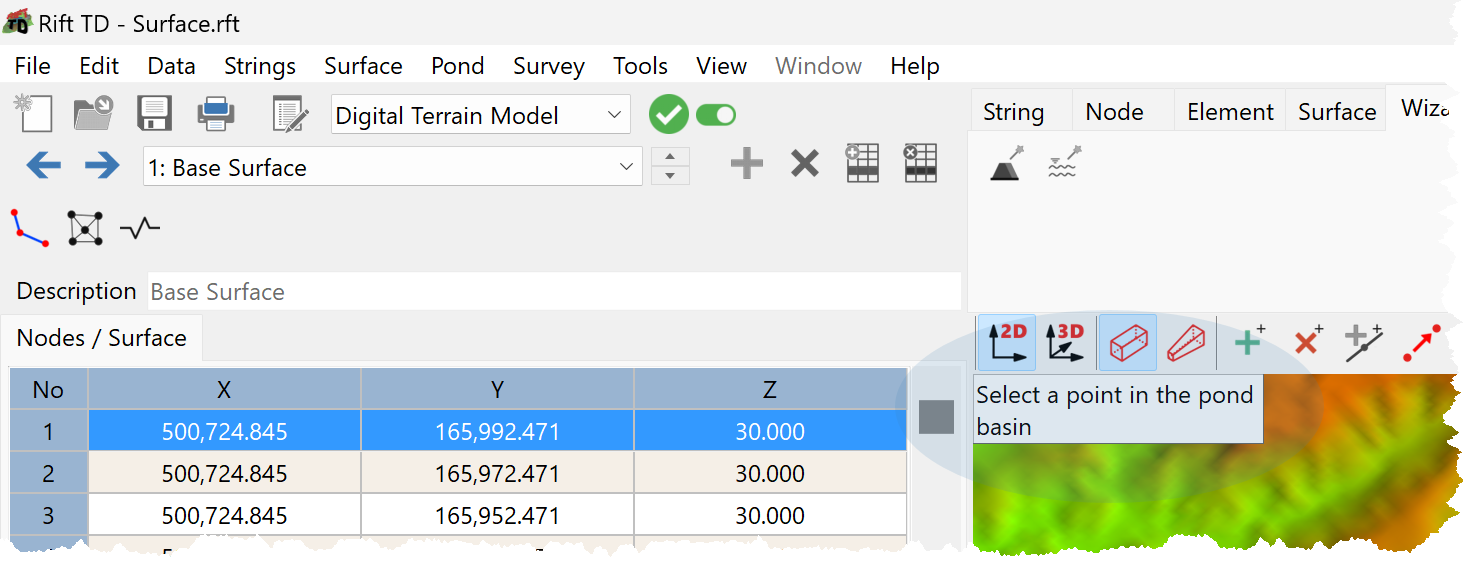Expand the '1: Base Surface' dropdown
The width and height of the screenshot is (1470, 563).
[x=393, y=167]
